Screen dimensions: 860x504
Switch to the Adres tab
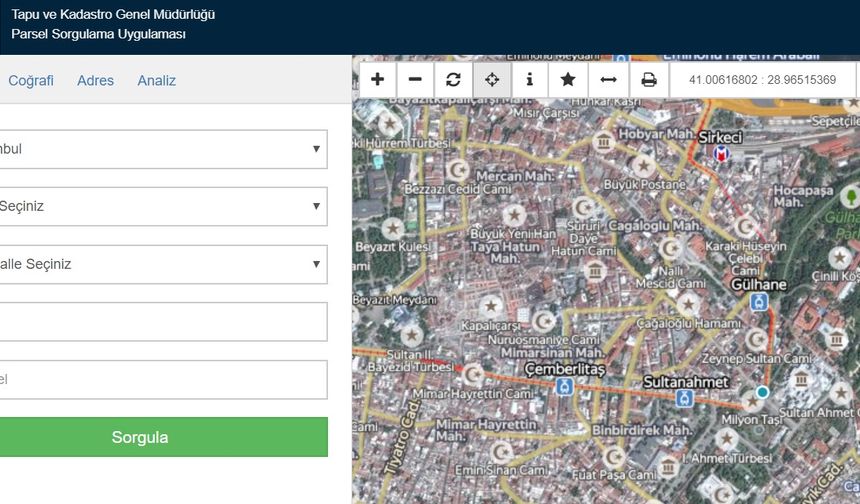point(95,81)
